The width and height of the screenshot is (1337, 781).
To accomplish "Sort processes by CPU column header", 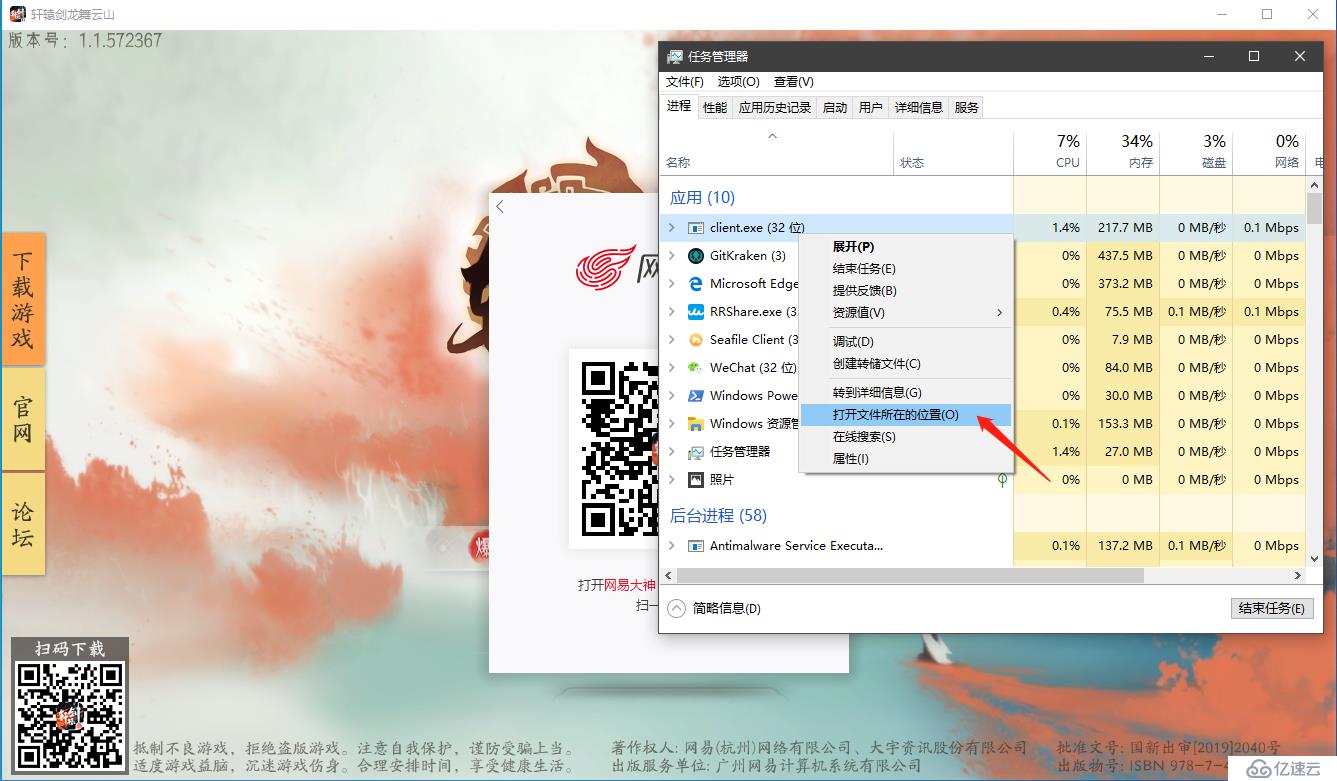I will pos(1050,151).
